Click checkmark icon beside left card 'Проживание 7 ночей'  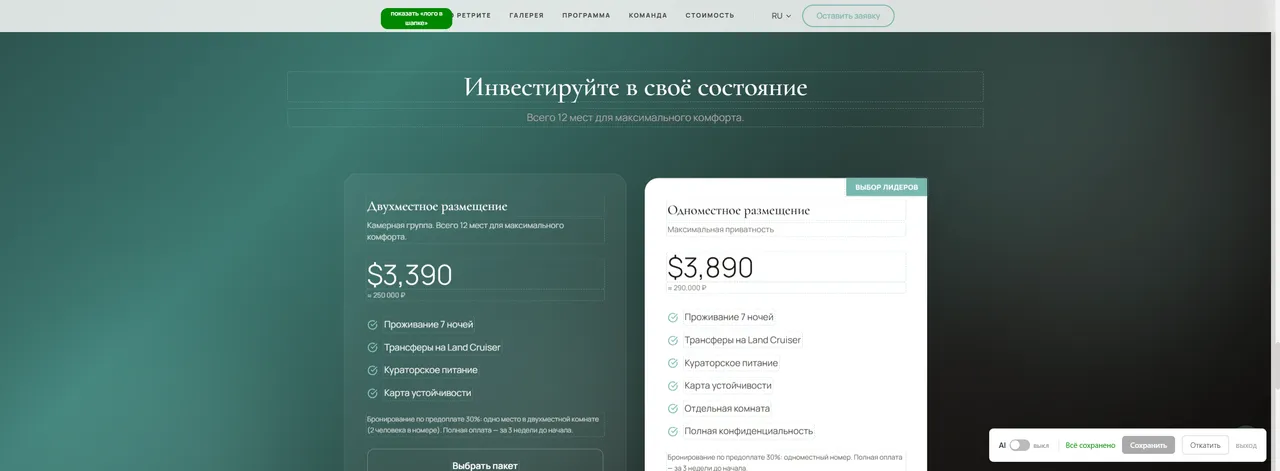click(x=372, y=325)
